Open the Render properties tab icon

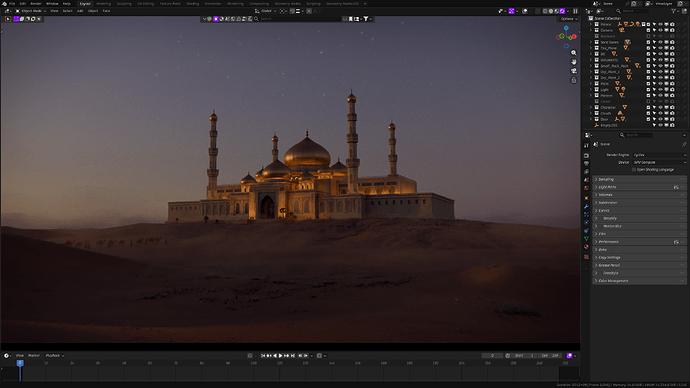point(586,156)
